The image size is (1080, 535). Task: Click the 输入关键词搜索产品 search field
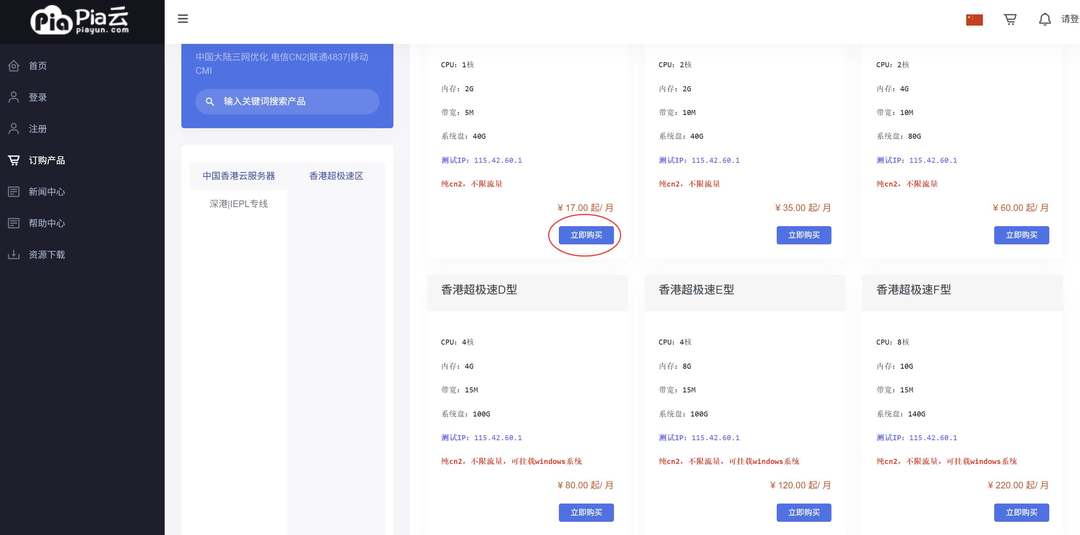click(x=290, y=102)
